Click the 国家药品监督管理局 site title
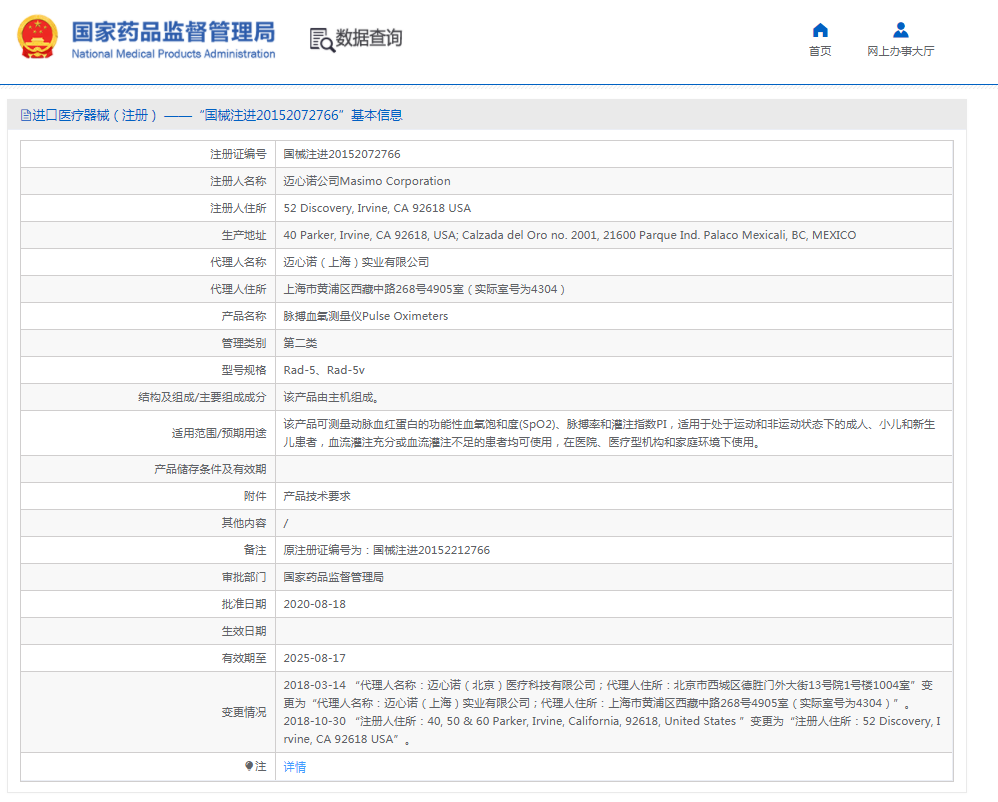This screenshot has width=998, height=802. tap(173, 31)
